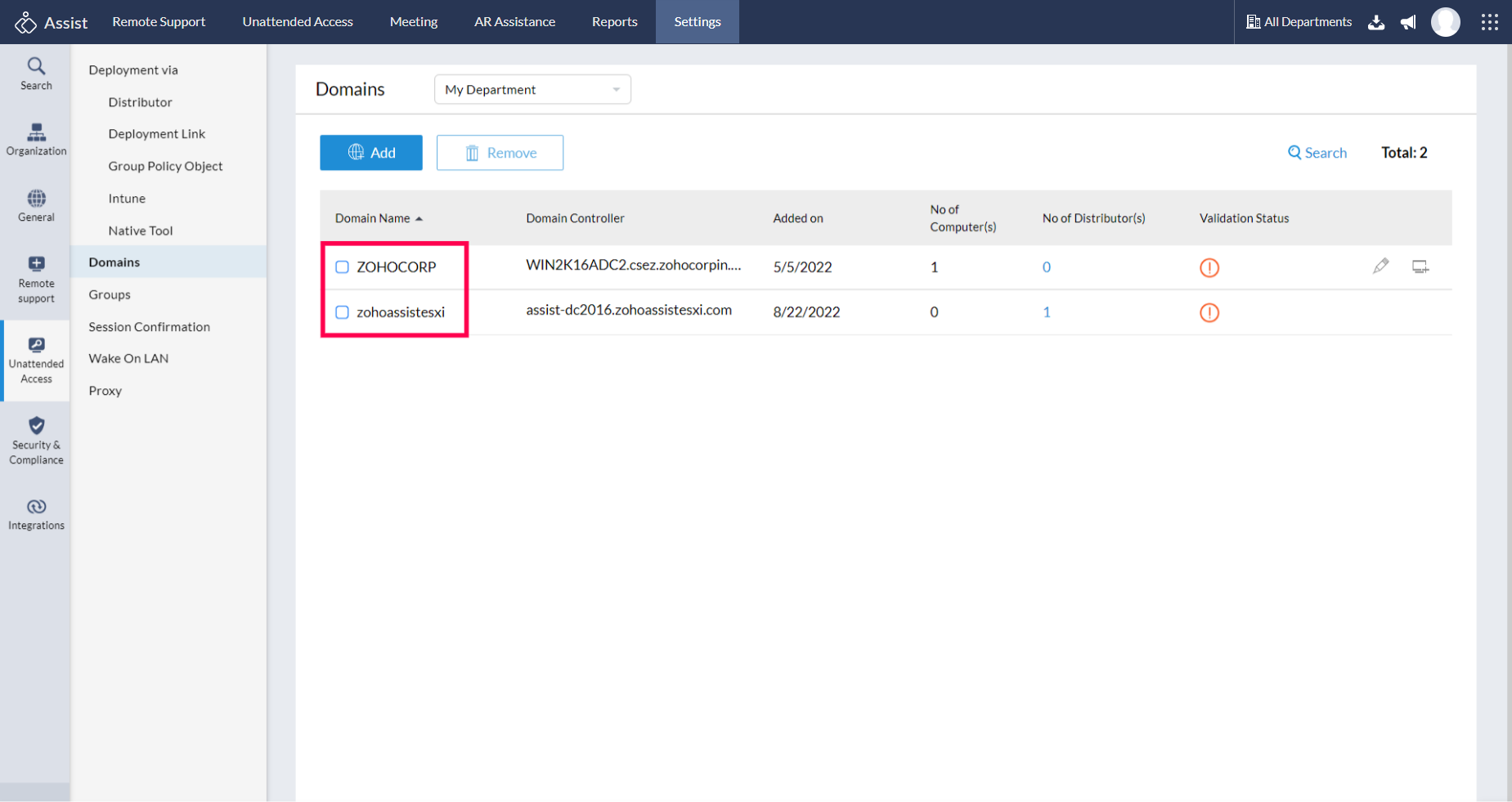The width and height of the screenshot is (1512, 802).
Task: Open the Search panel in the sidebar
Action: click(35, 74)
